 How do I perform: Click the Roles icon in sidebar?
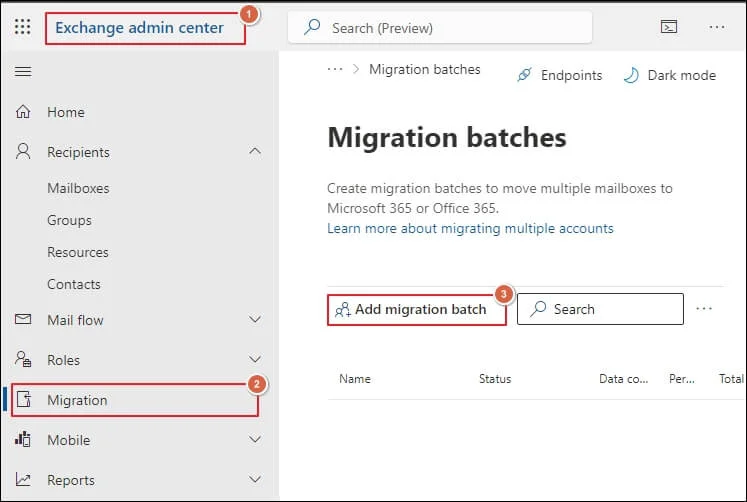click(x=23, y=359)
